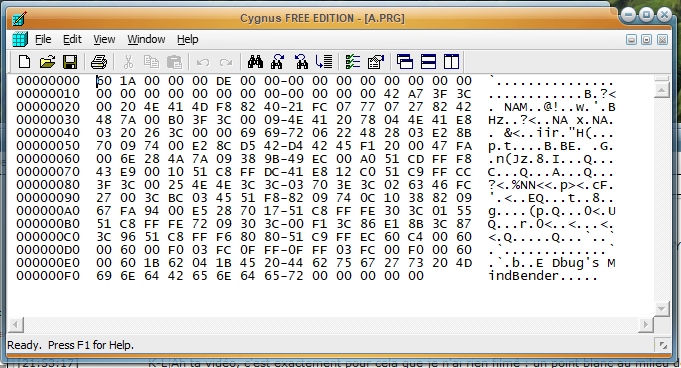Click the Find Previous binoculars icon

(301, 62)
